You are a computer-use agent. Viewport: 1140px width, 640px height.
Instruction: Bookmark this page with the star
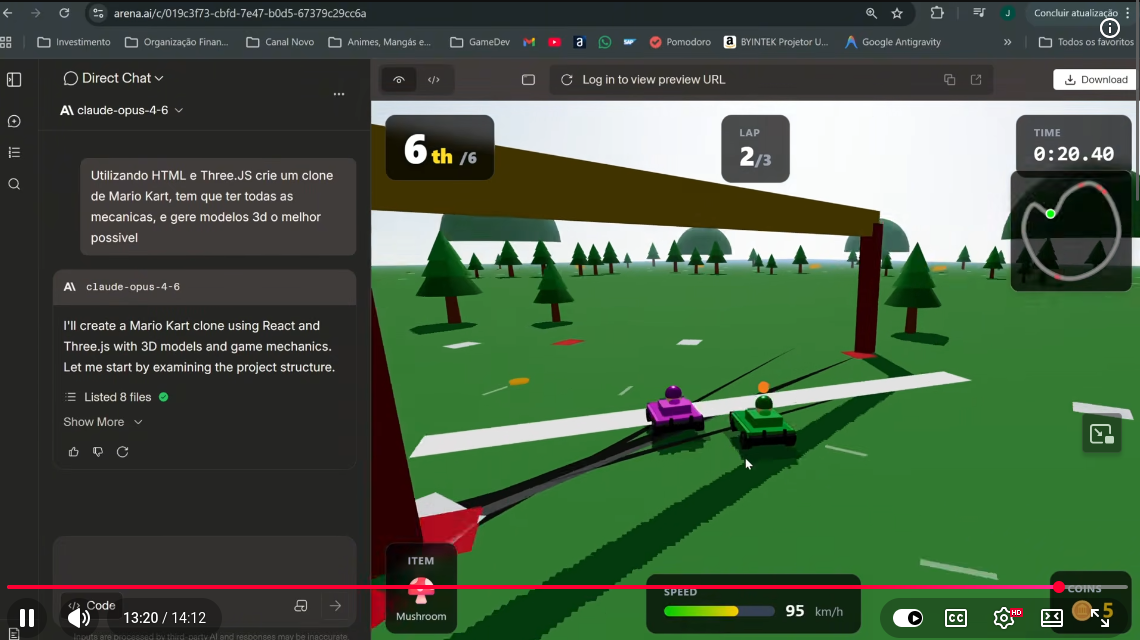pos(897,13)
